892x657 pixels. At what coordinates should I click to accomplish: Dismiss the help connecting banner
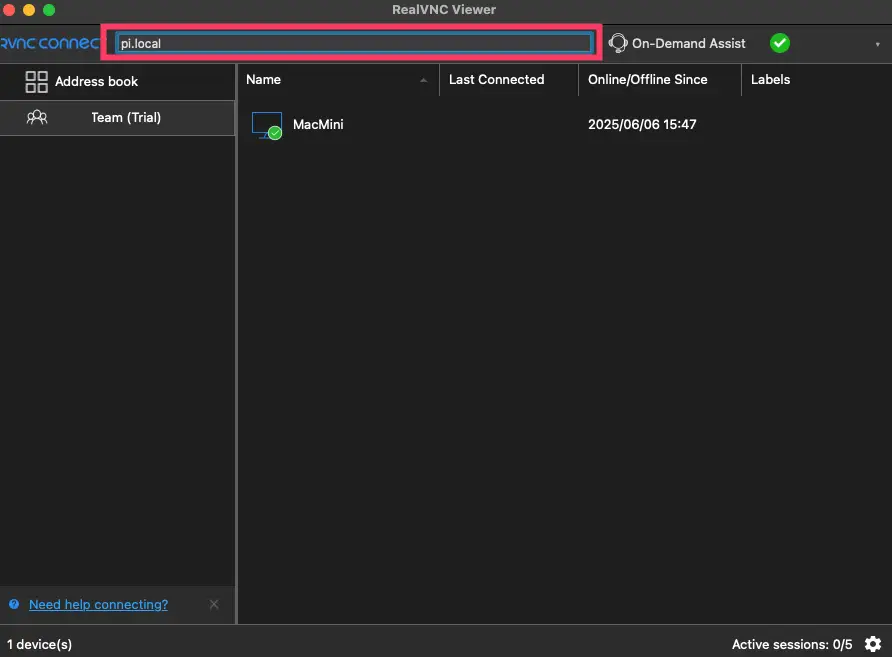click(214, 604)
